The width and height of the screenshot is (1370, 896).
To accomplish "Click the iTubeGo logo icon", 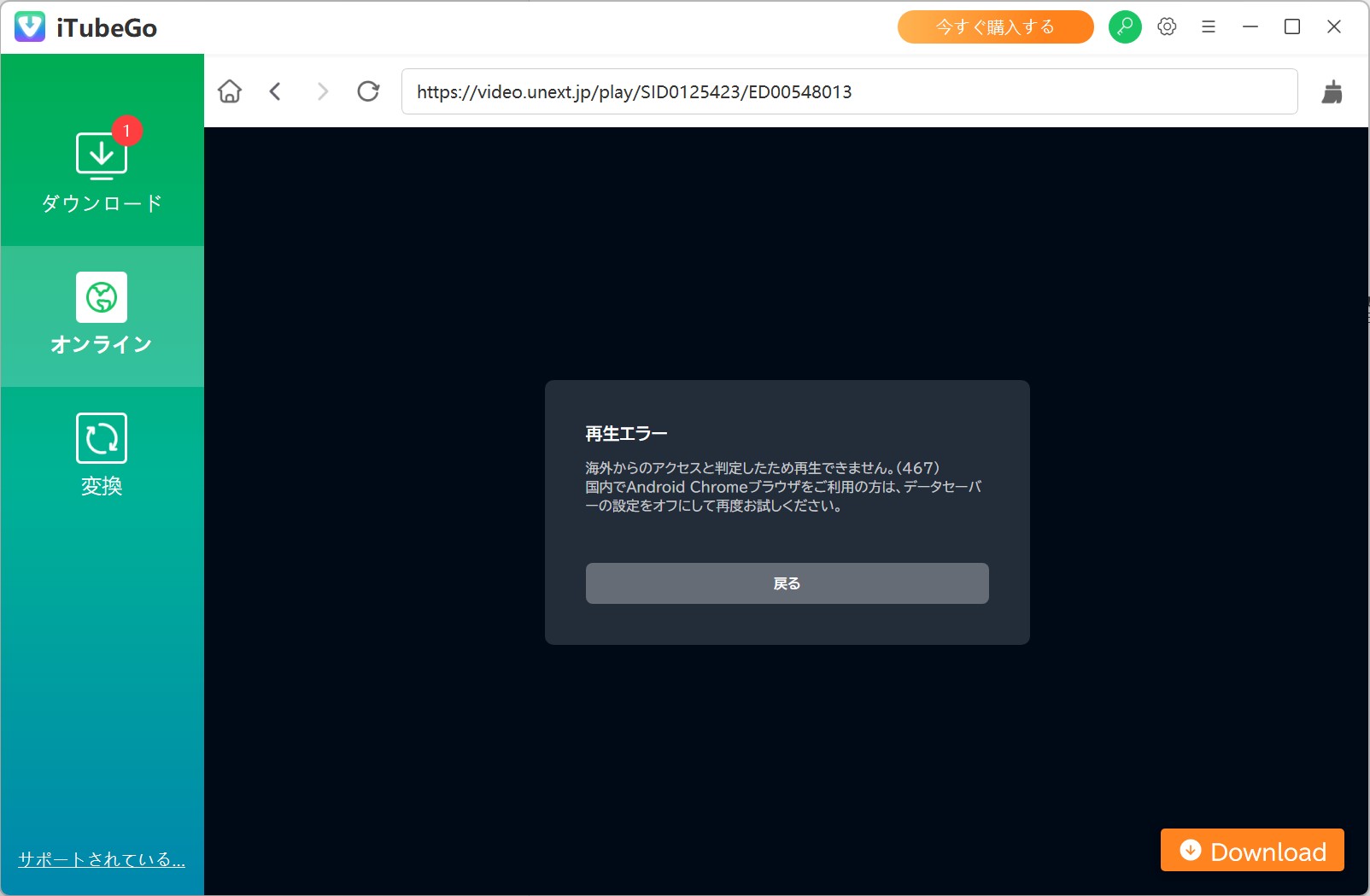I will (30, 27).
